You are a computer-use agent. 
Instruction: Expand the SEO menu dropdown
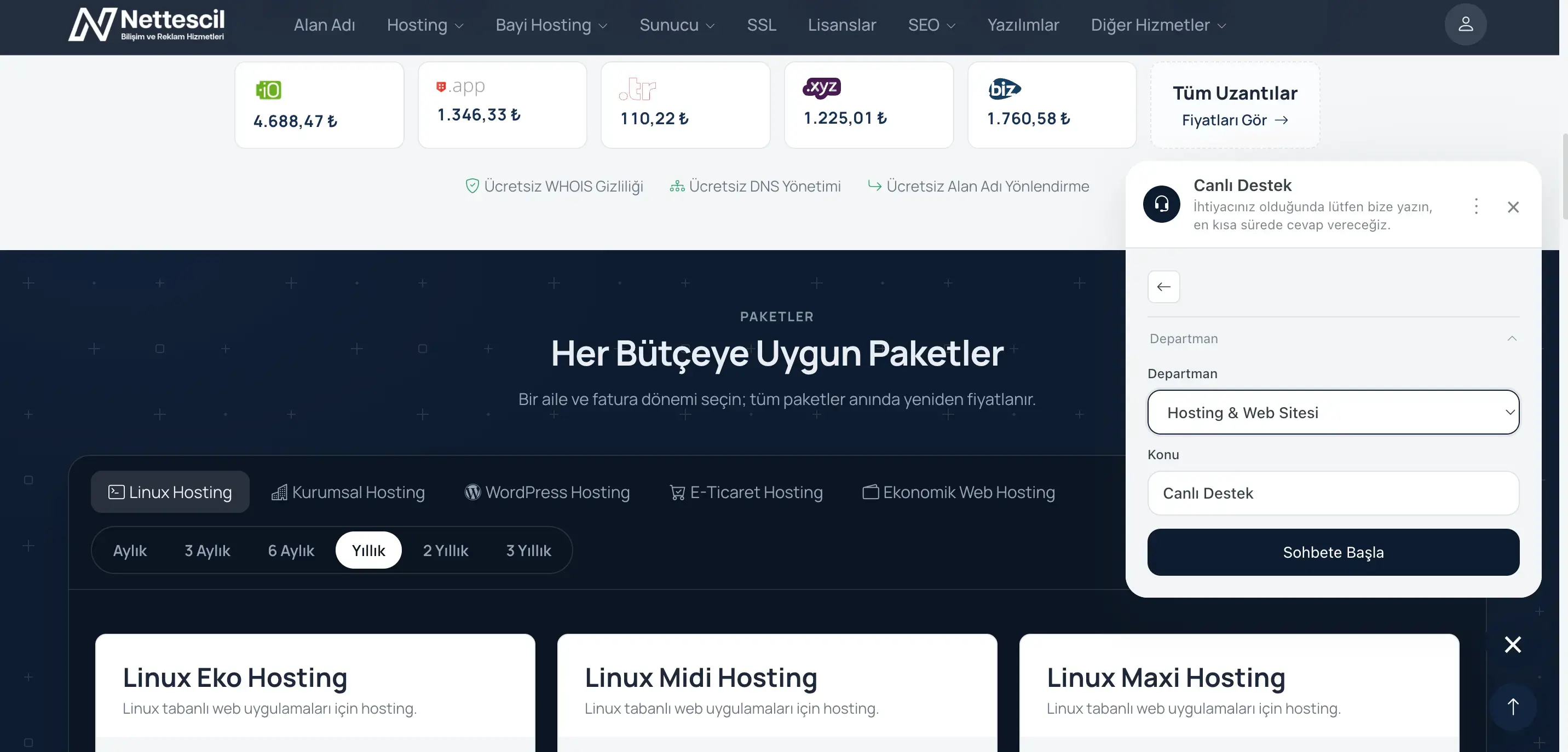coord(931,25)
